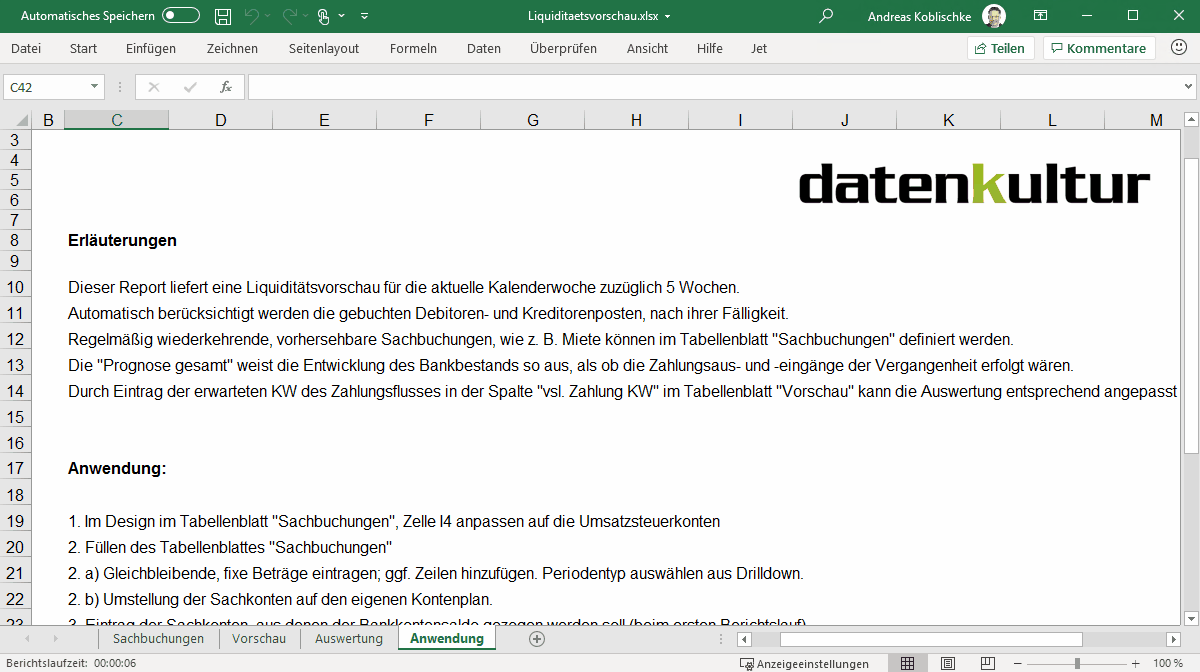Open the Formeln ribbon tab
1200x672 pixels.
click(x=413, y=48)
